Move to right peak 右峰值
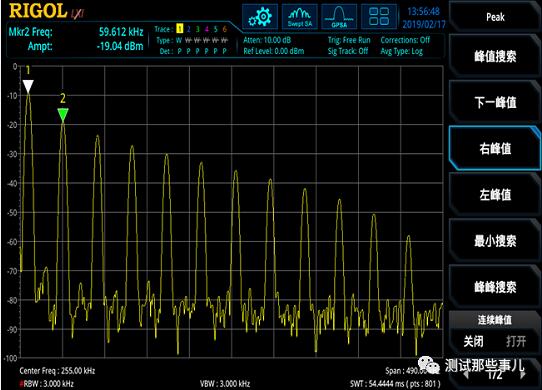 [495, 148]
